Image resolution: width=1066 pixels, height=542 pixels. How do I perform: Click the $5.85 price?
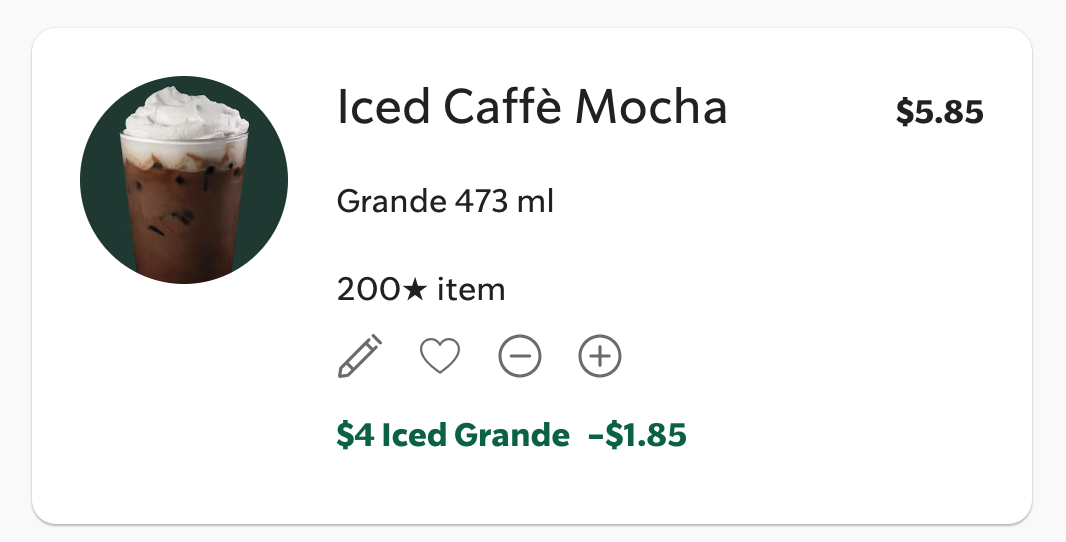click(x=939, y=113)
